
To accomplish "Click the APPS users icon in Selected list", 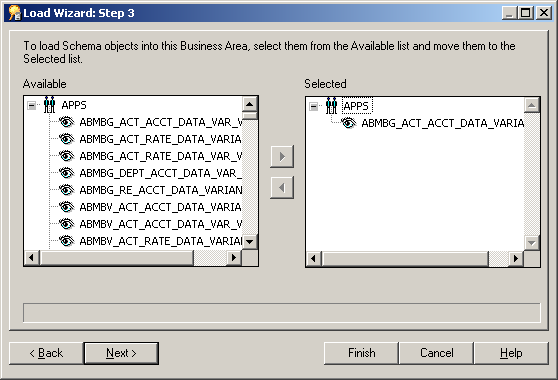I will [331, 106].
